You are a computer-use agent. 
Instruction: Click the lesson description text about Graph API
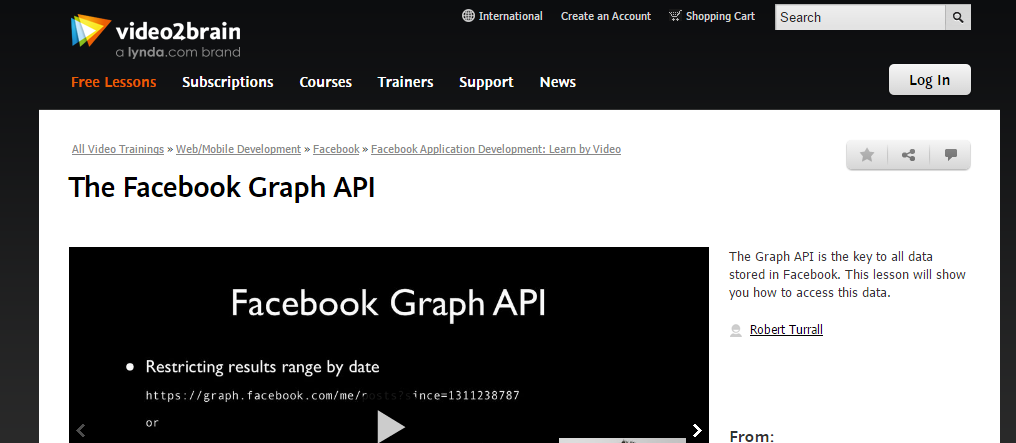[x=847, y=275]
